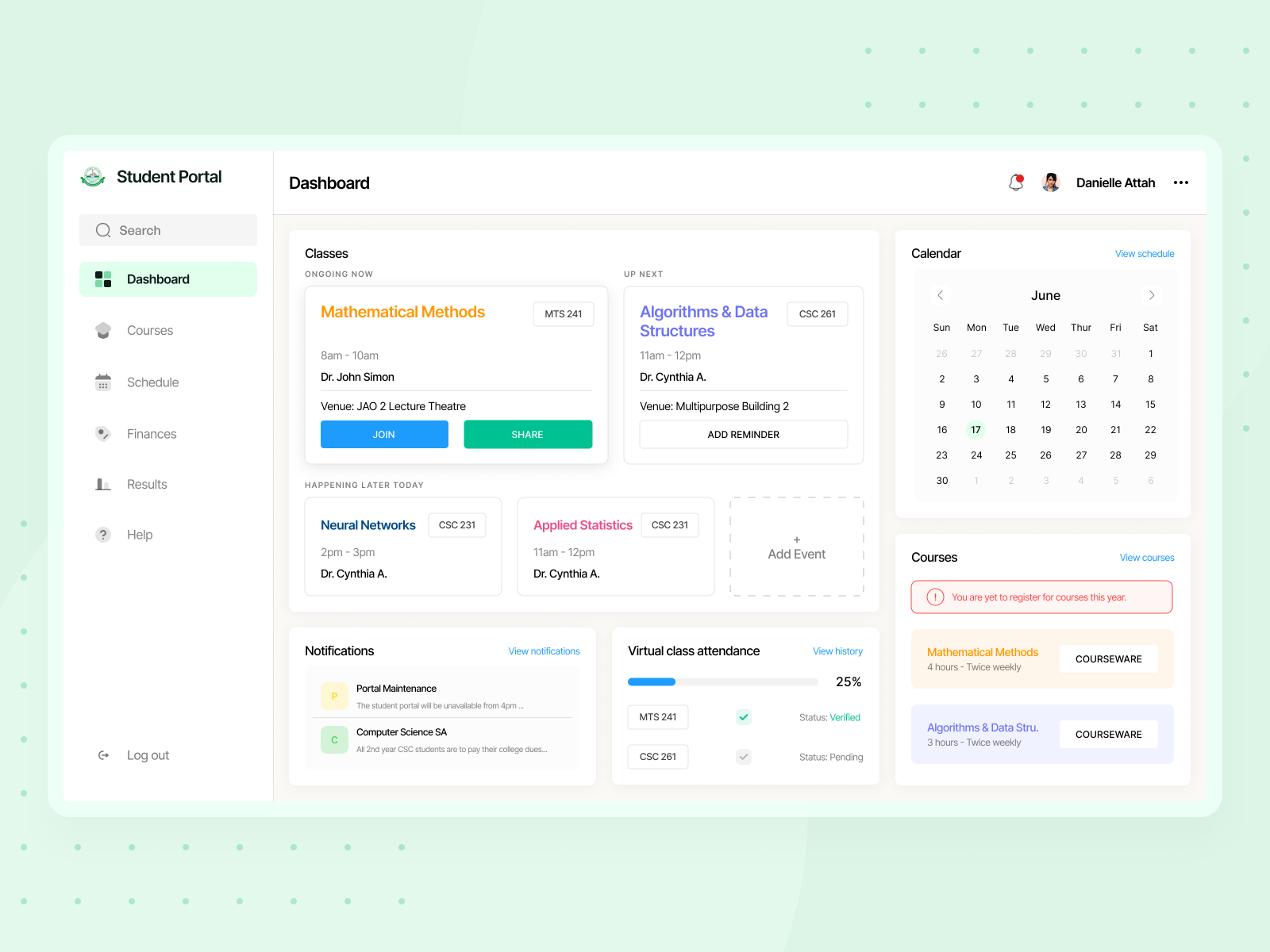Open the Help section
The height and width of the screenshot is (952, 1270).
[x=140, y=534]
